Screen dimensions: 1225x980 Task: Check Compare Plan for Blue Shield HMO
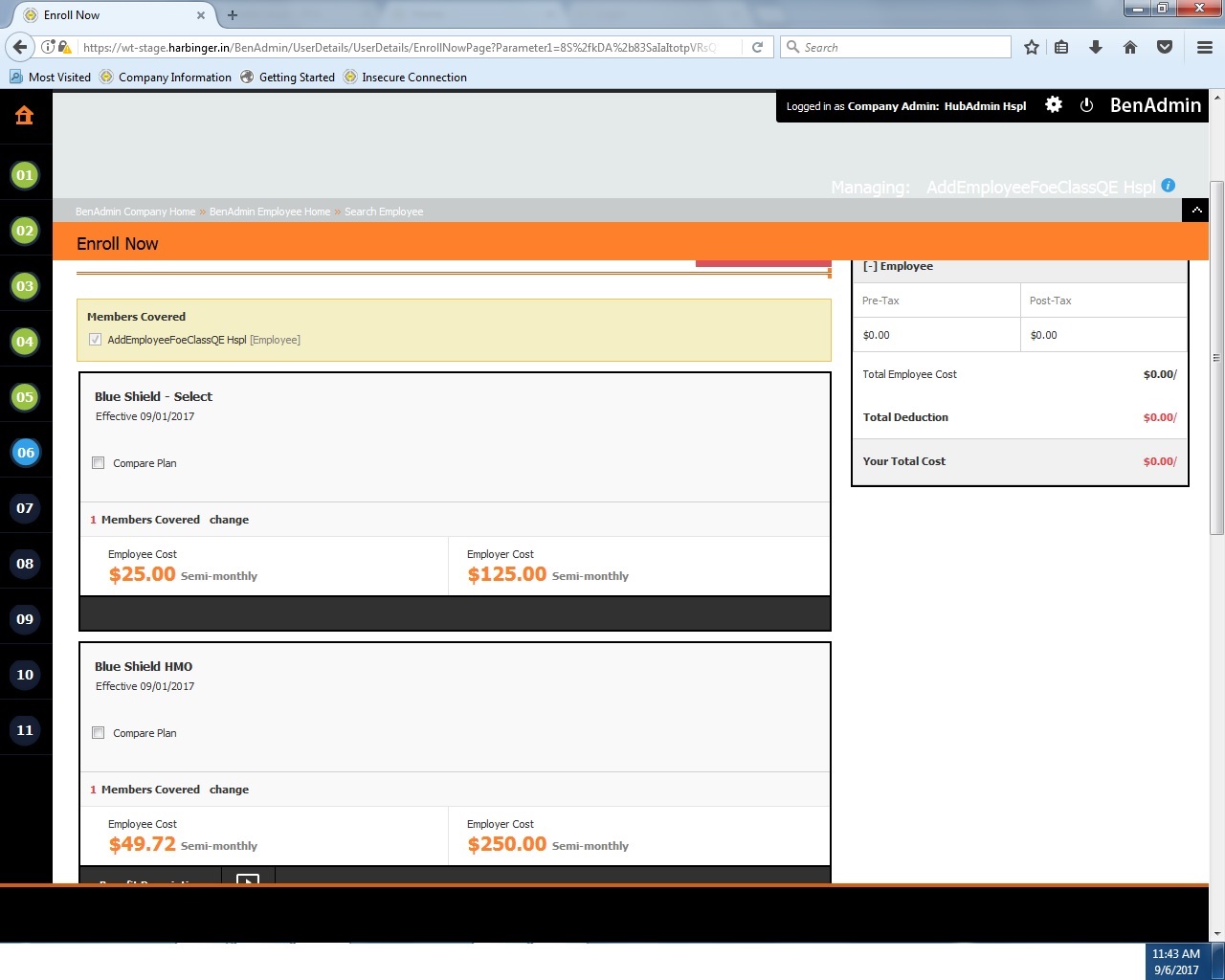click(98, 733)
